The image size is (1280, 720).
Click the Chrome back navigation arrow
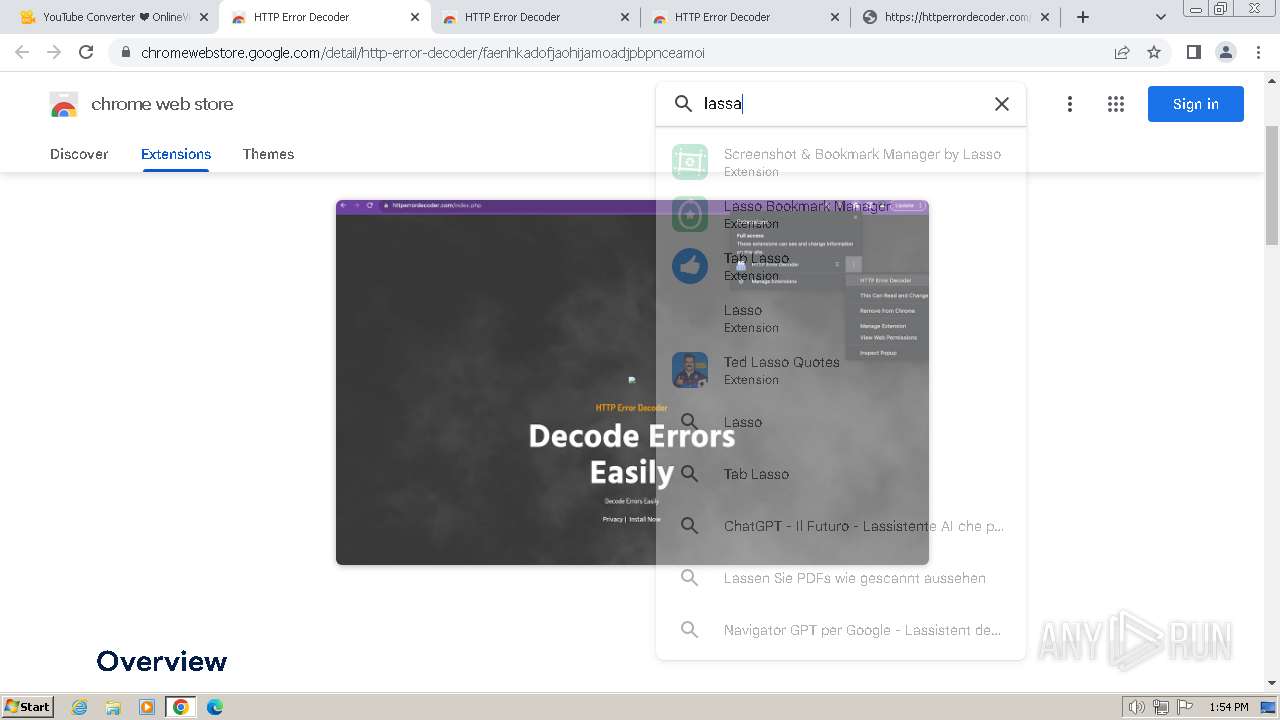(22, 52)
